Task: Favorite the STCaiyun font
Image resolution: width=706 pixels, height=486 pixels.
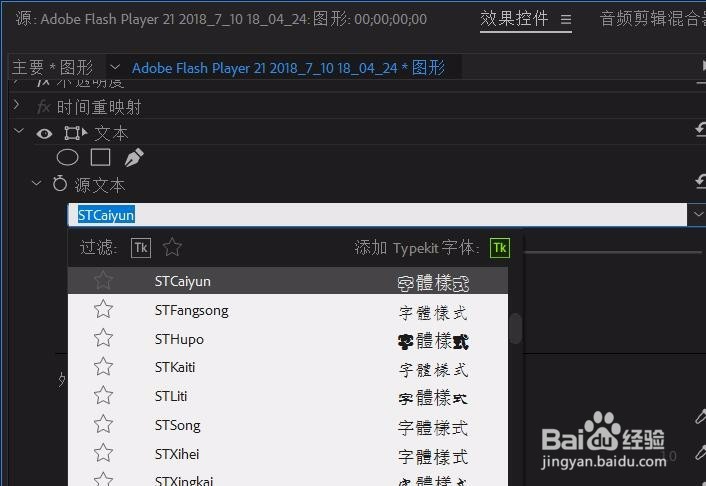Action: pos(104,280)
